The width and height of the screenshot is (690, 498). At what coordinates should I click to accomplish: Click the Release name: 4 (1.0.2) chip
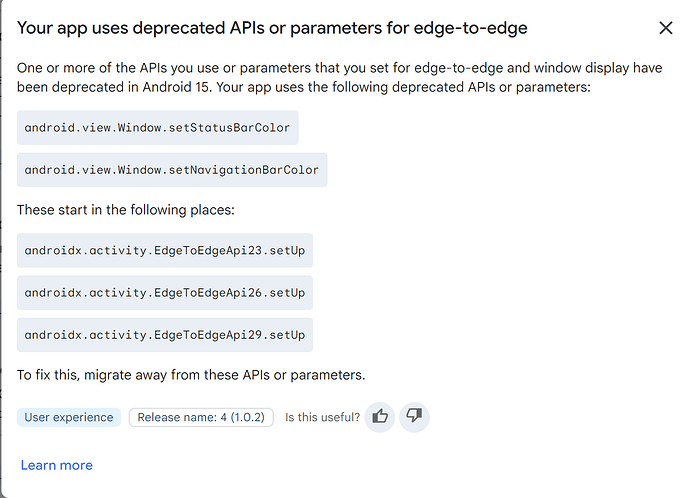[x=201, y=417]
